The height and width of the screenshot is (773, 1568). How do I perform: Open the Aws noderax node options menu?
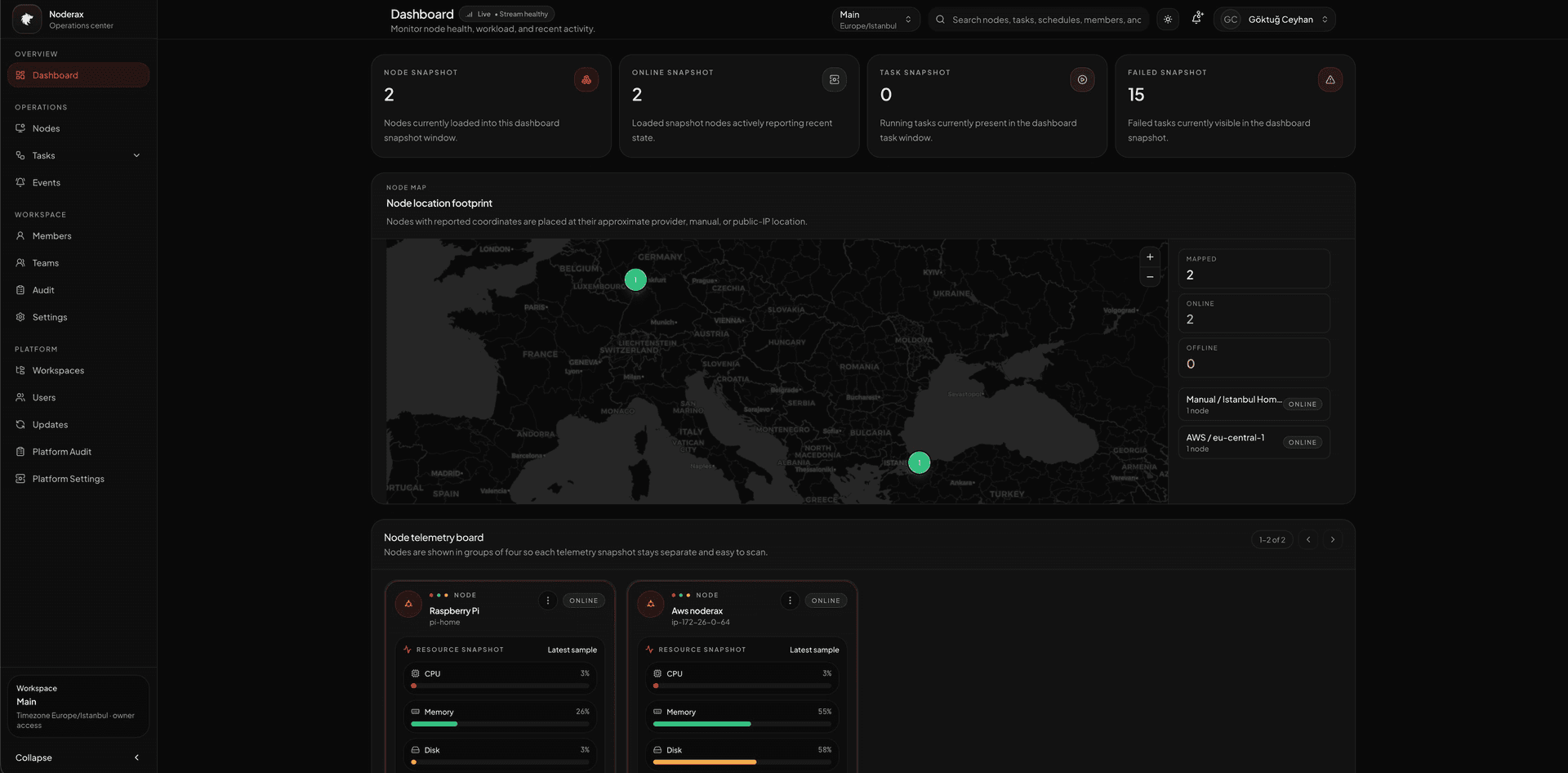790,601
